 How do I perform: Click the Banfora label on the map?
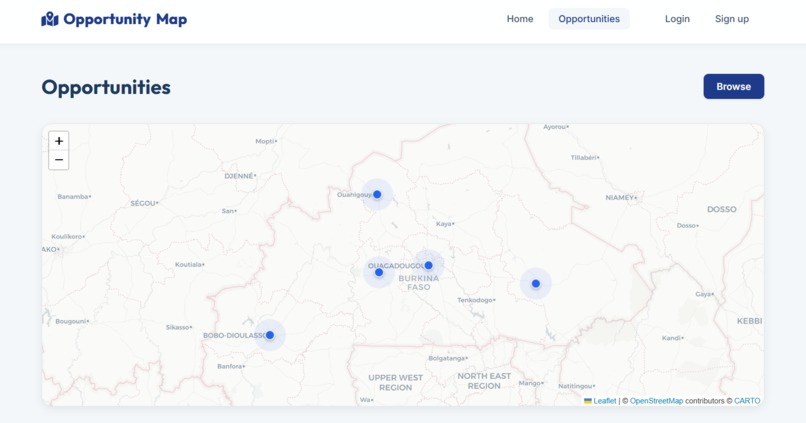tap(231, 366)
